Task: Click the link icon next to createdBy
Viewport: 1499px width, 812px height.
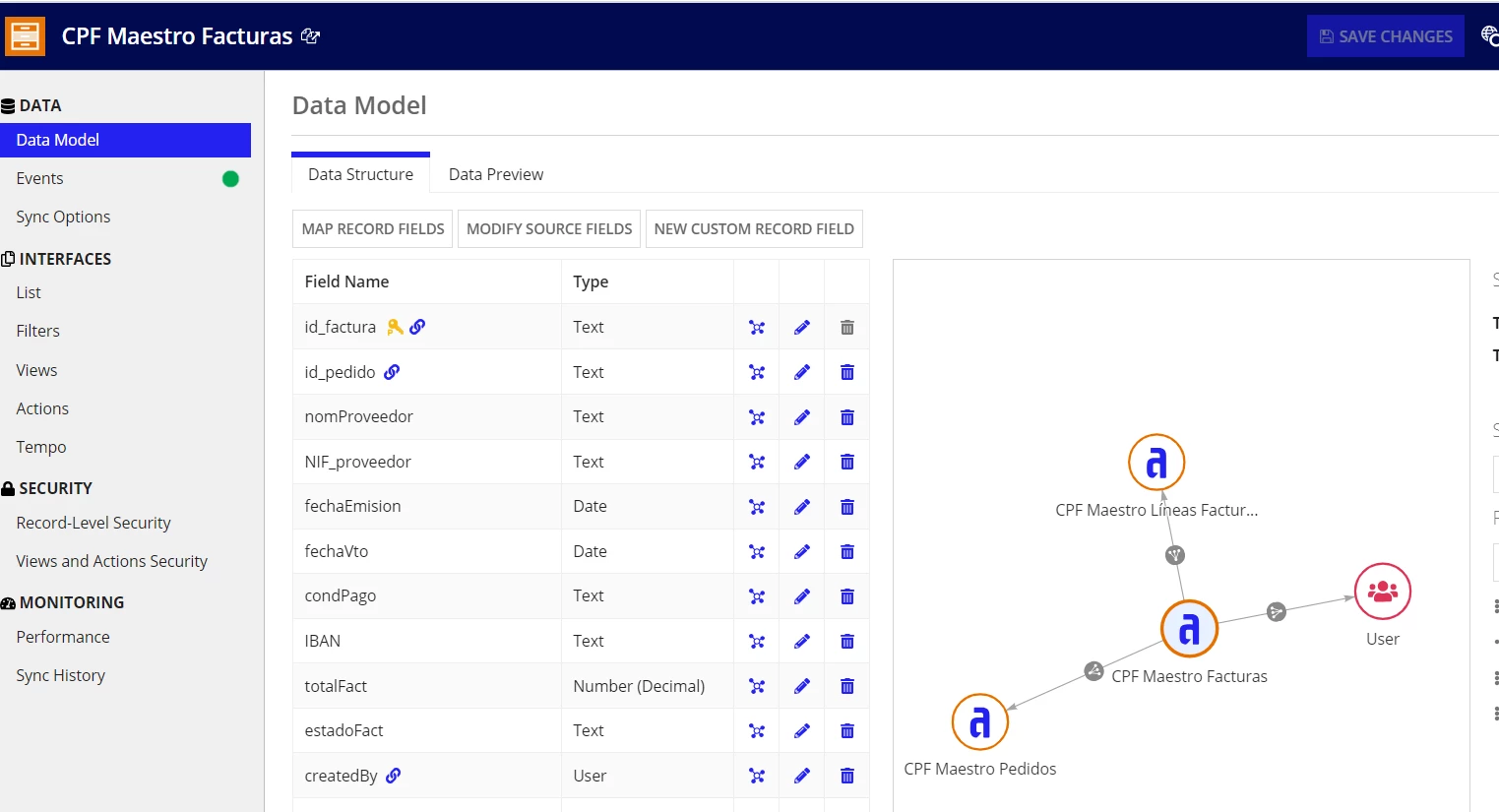Action: click(394, 776)
